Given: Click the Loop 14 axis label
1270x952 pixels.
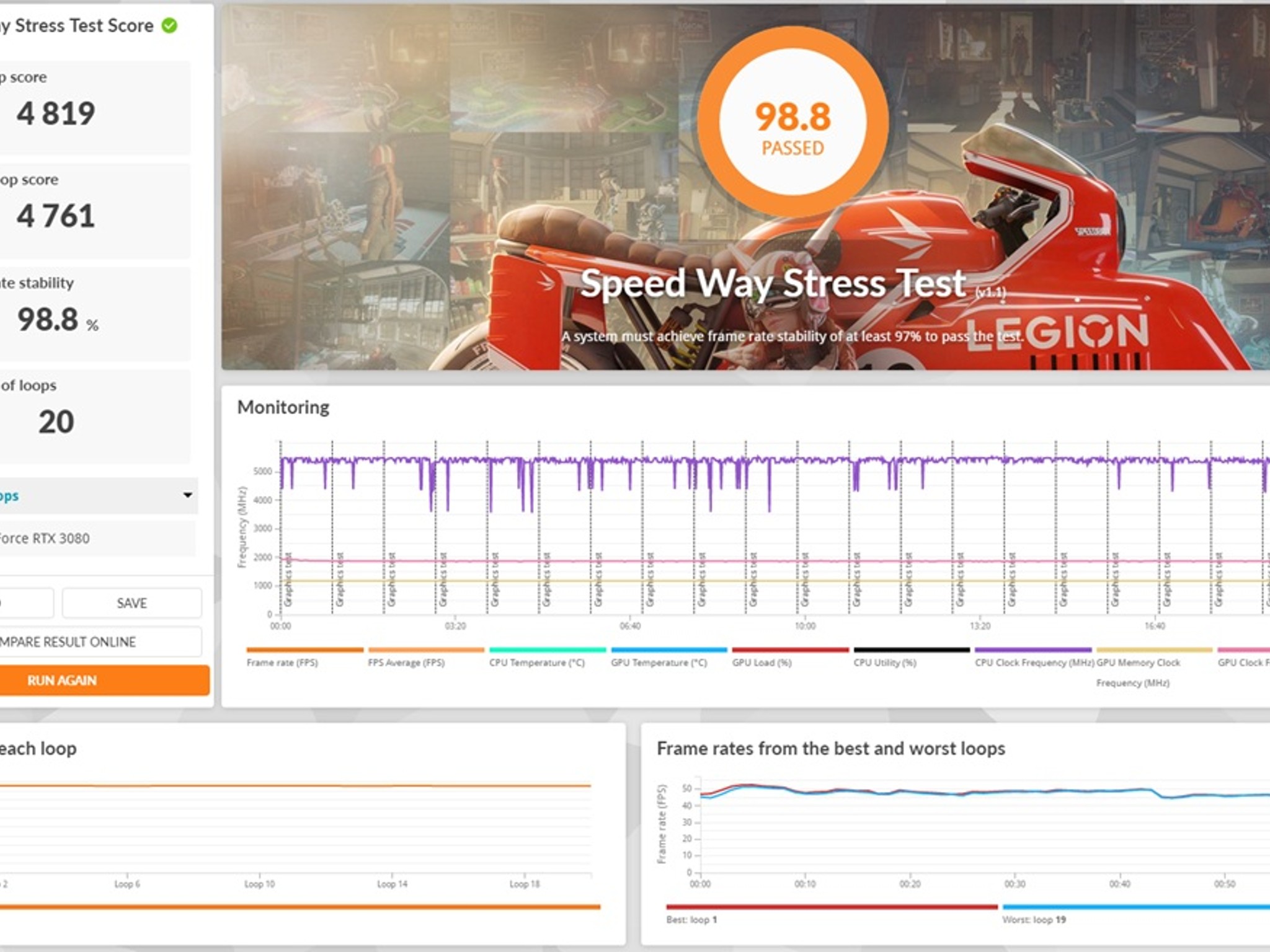Looking at the screenshot, I should point(392,884).
